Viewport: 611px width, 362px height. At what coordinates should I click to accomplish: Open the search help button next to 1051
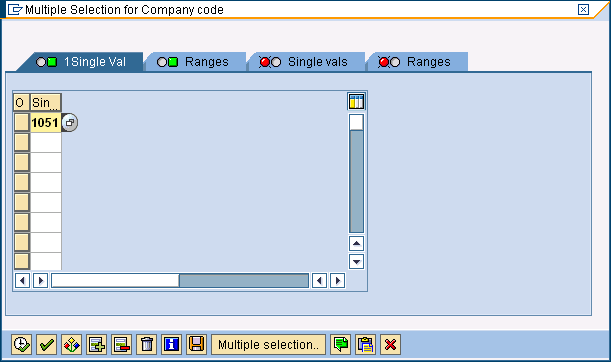[70, 123]
